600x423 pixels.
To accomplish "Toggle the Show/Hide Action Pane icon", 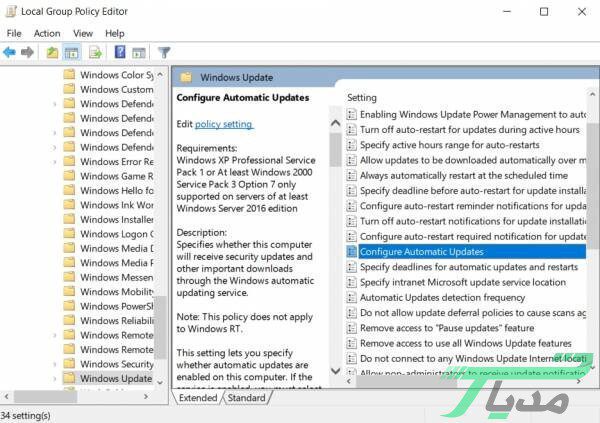I will 139,52.
